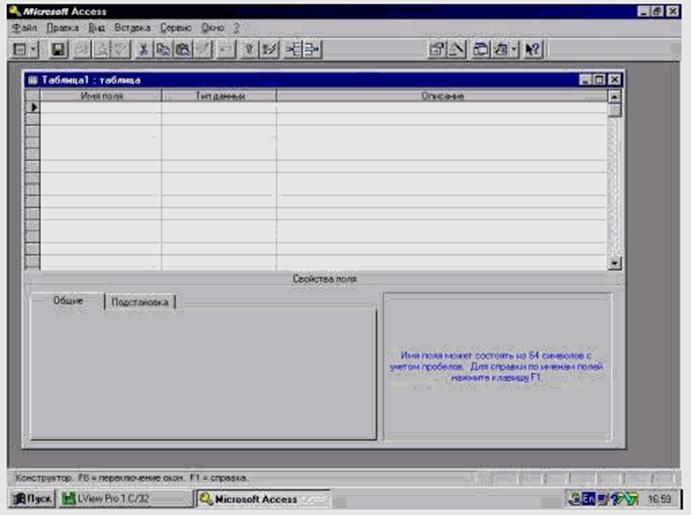This screenshot has width=691, height=515.
Task: Open the Правка menu
Action: tap(63, 28)
